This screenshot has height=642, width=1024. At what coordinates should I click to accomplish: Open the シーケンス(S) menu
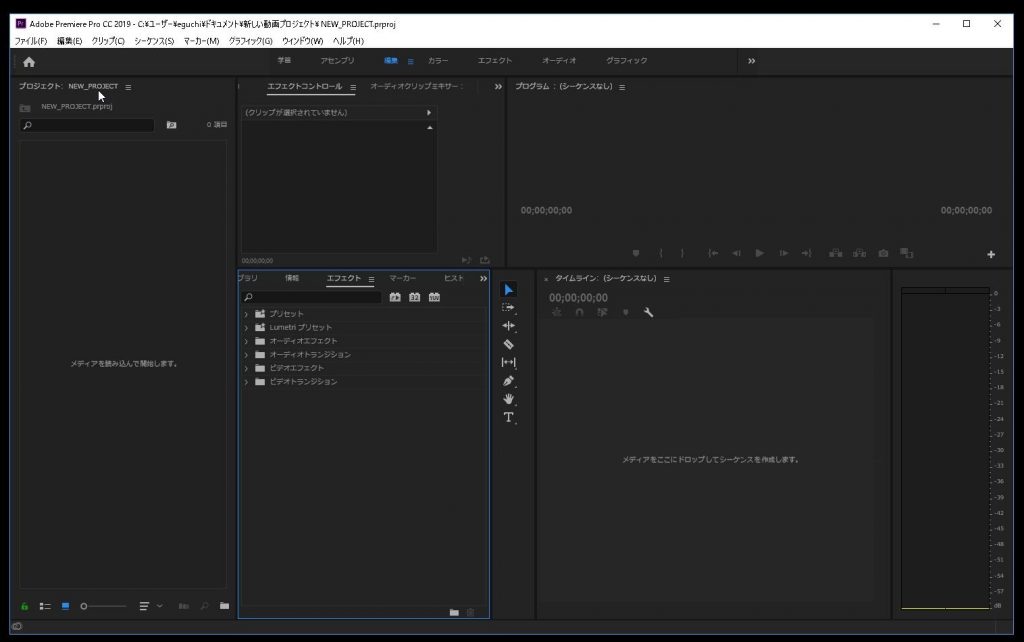click(154, 41)
